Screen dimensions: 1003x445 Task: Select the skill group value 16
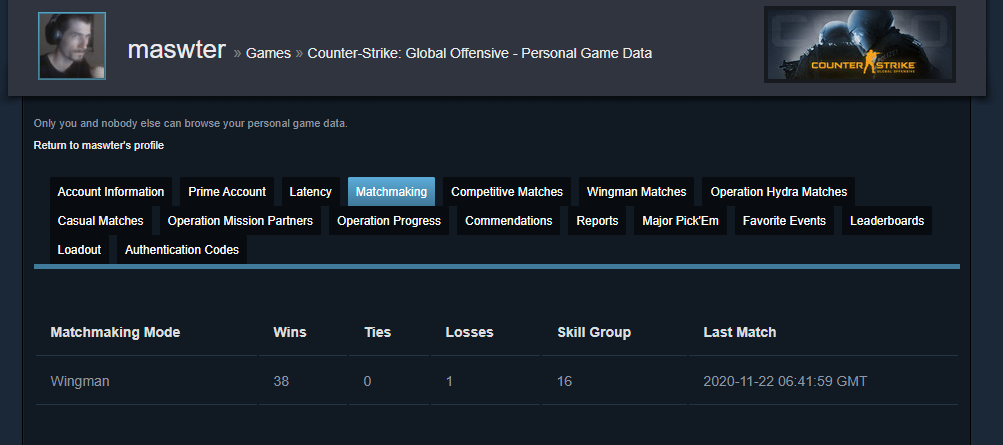(564, 382)
